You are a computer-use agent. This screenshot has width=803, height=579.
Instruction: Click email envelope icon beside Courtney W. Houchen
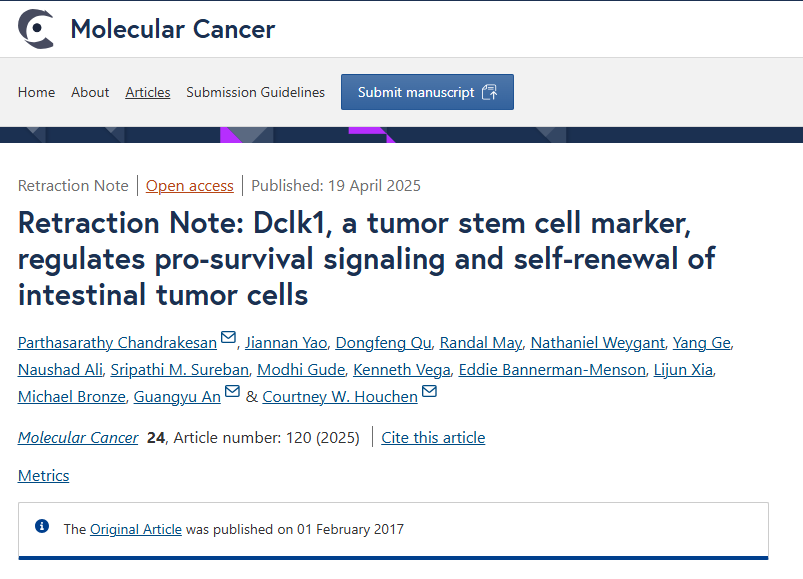click(429, 391)
